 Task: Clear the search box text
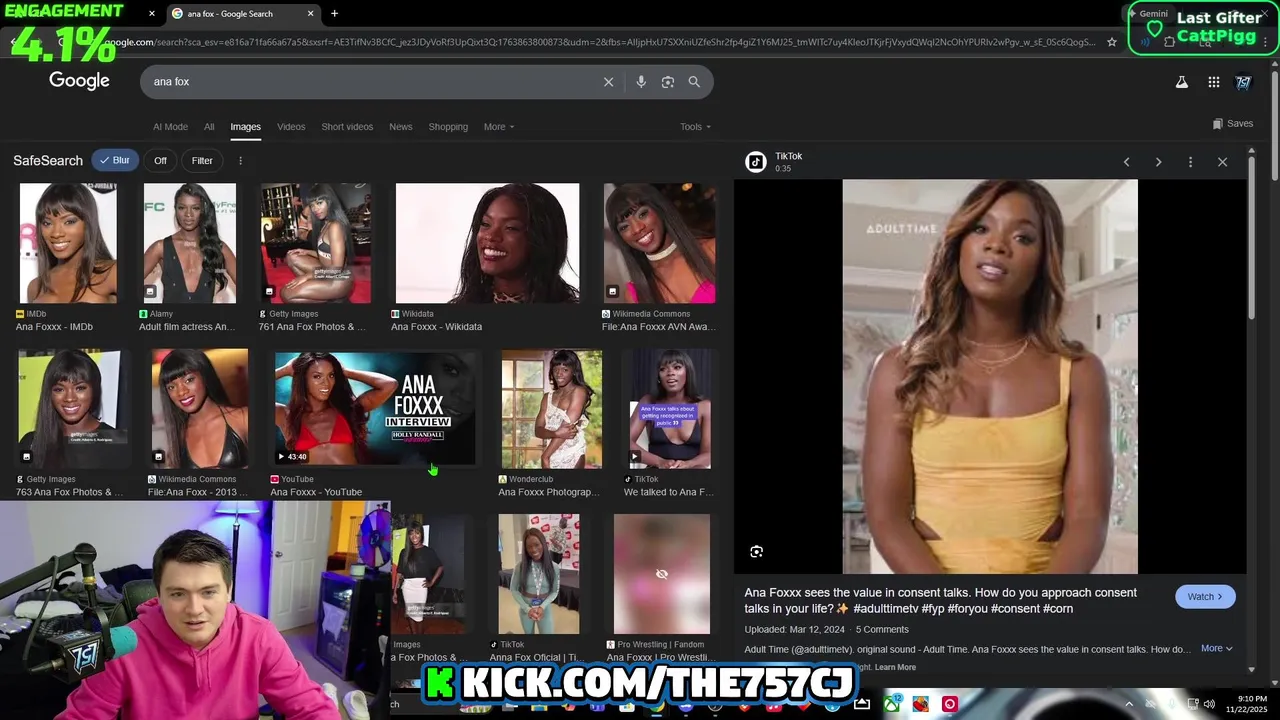coord(608,82)
